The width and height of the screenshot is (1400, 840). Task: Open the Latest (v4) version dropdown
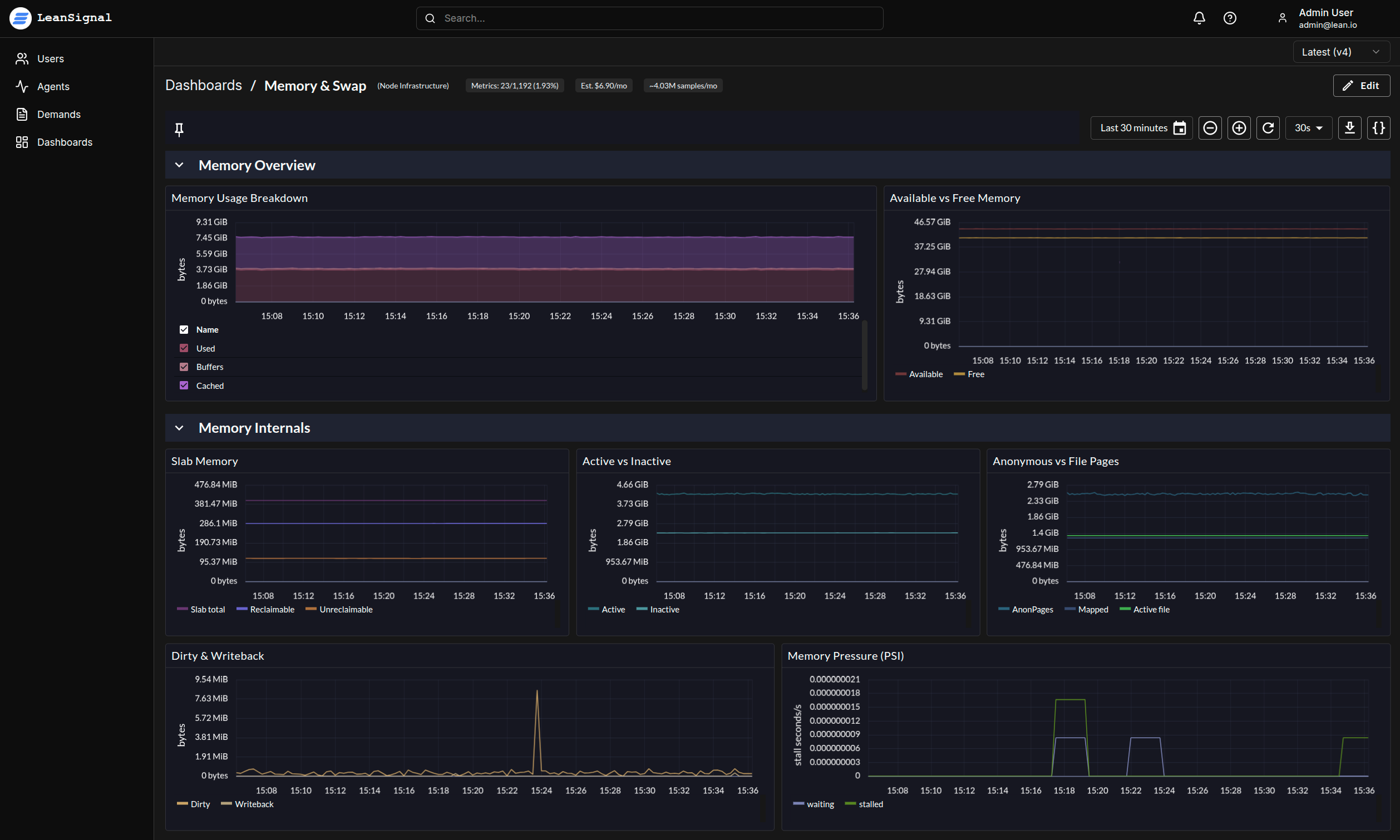(x=1341, y=52)
